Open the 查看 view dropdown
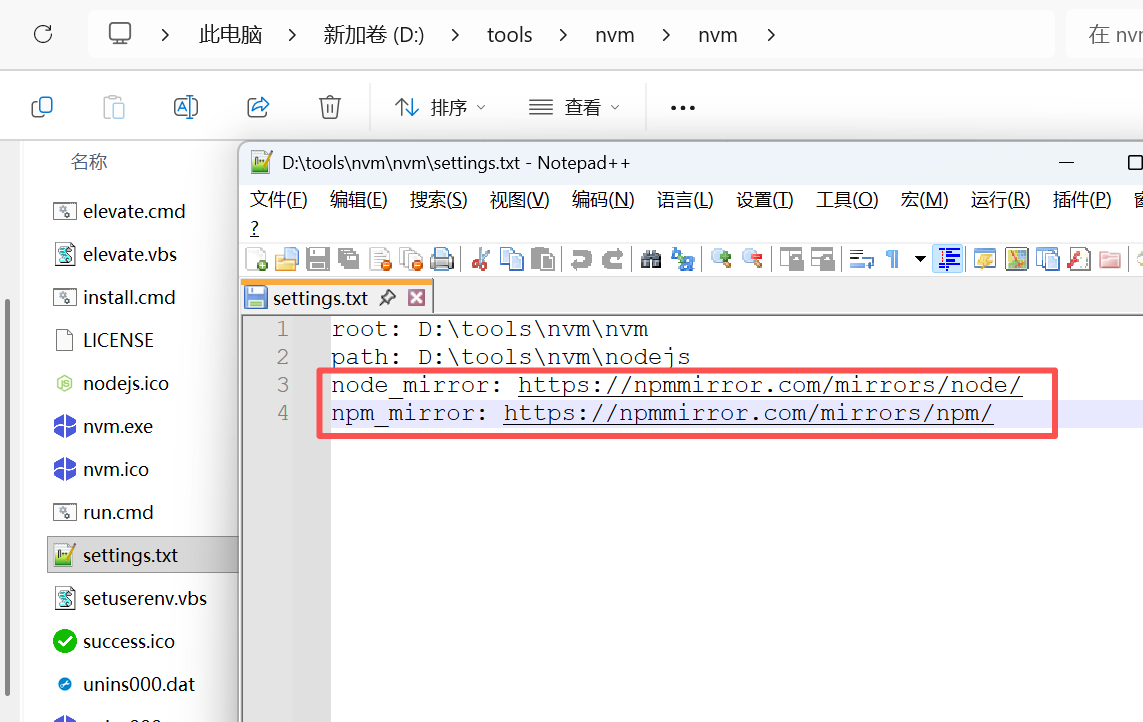1143x722 pixels. tap(574, 107)
